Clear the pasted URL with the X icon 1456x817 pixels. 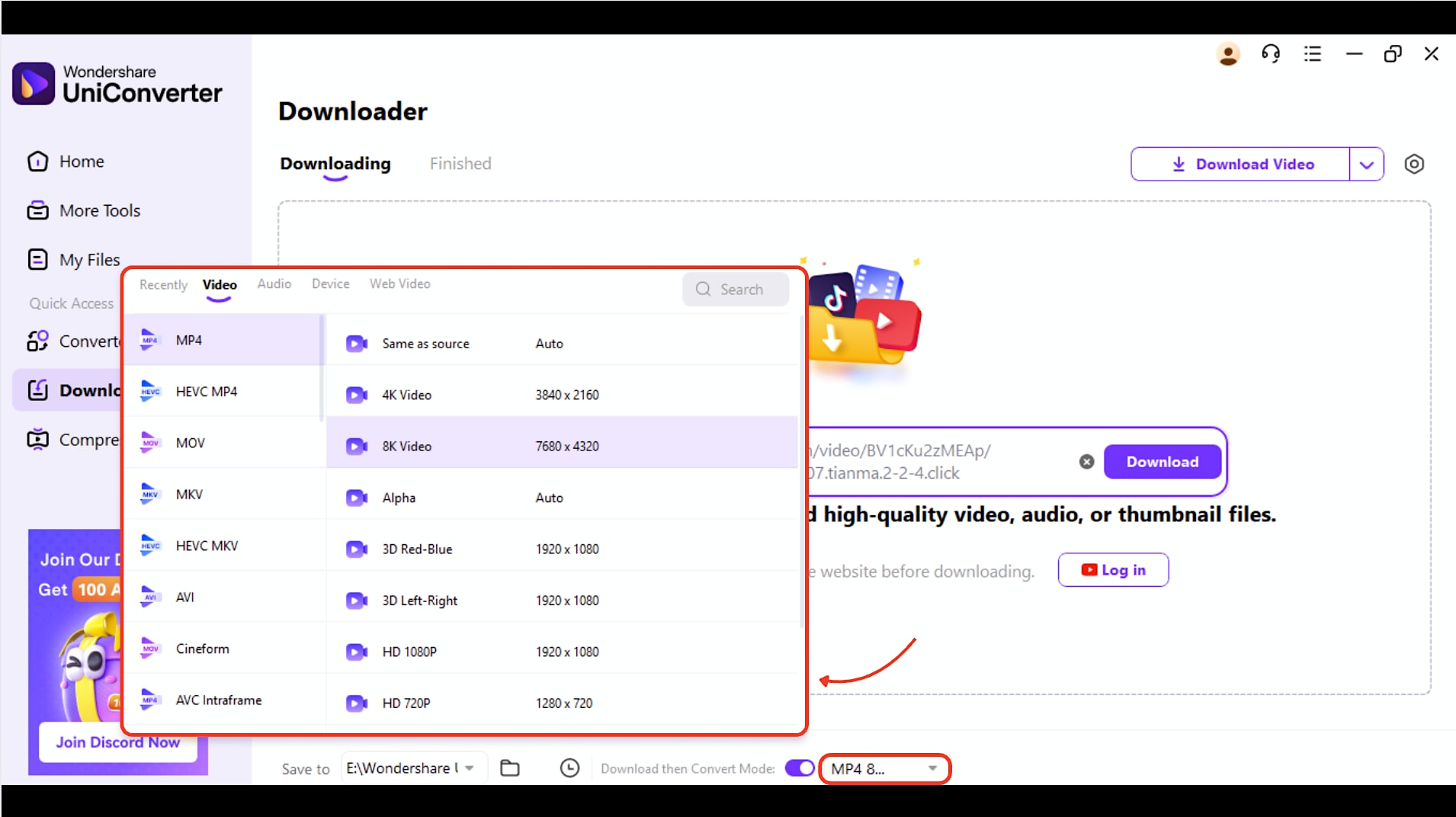pos(1087,462)
